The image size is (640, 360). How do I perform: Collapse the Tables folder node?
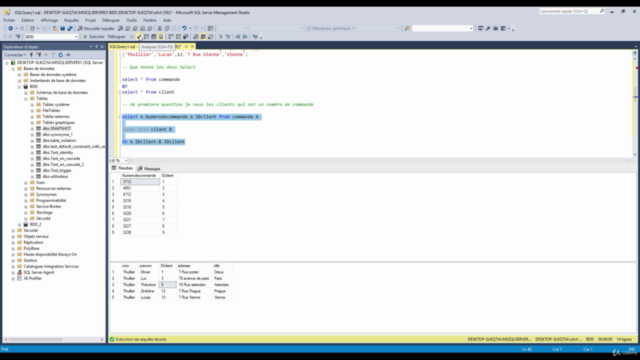(x=26, y=98)
